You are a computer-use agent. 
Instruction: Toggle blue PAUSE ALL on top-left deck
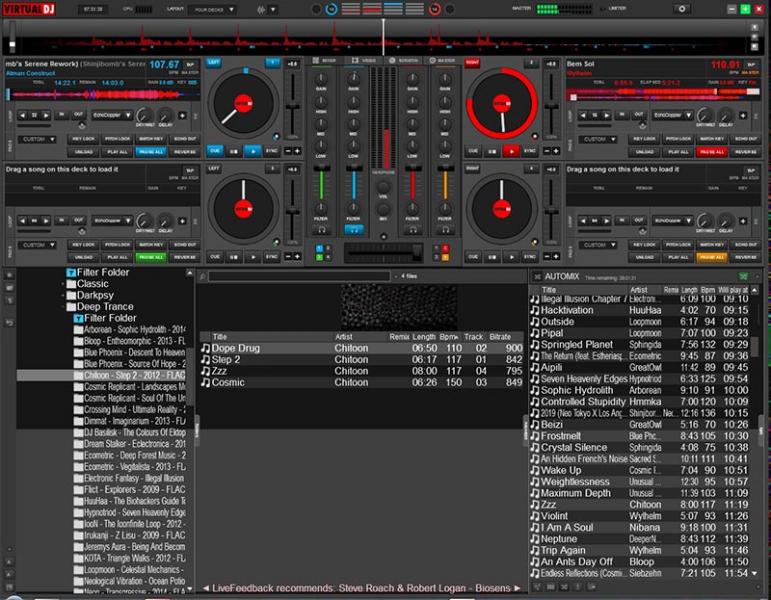tap(151, 152)
